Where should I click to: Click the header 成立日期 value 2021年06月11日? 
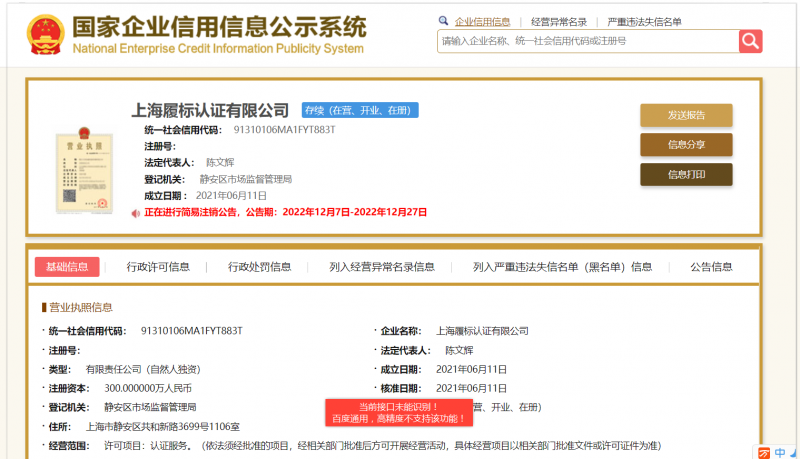231,196
